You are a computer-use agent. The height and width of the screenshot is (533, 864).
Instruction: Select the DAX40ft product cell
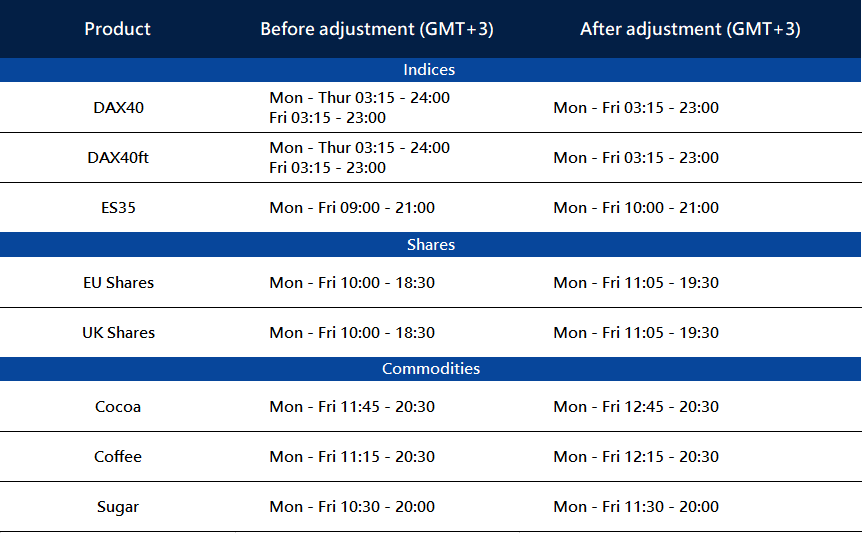pos(118,157)
